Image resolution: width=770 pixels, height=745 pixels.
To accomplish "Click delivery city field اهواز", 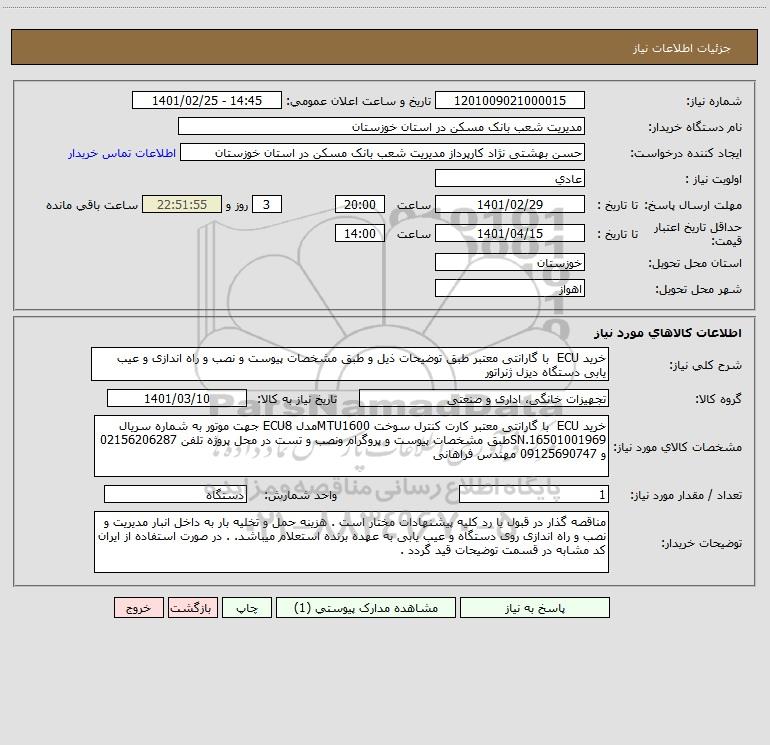I will click(510, 288).
